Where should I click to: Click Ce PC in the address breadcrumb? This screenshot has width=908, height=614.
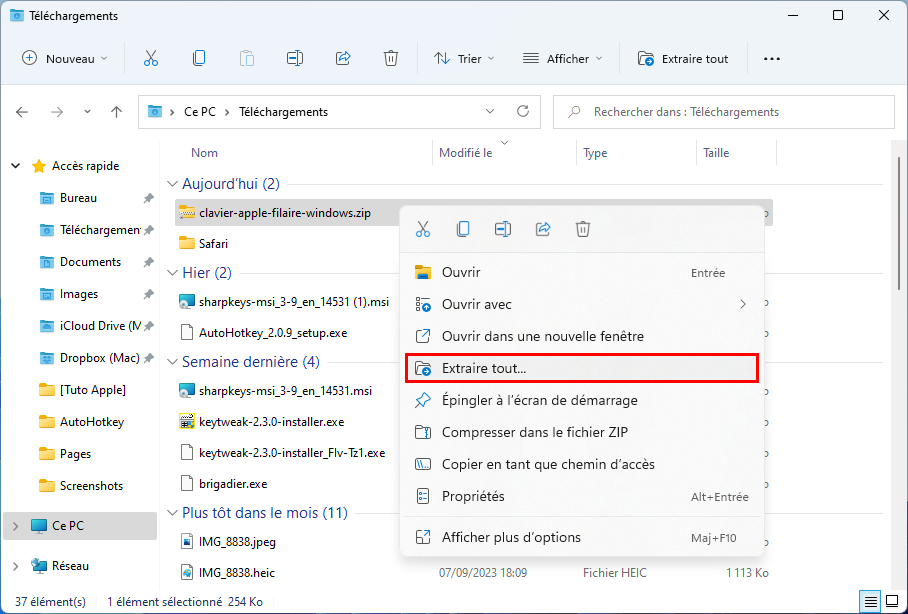200,112
